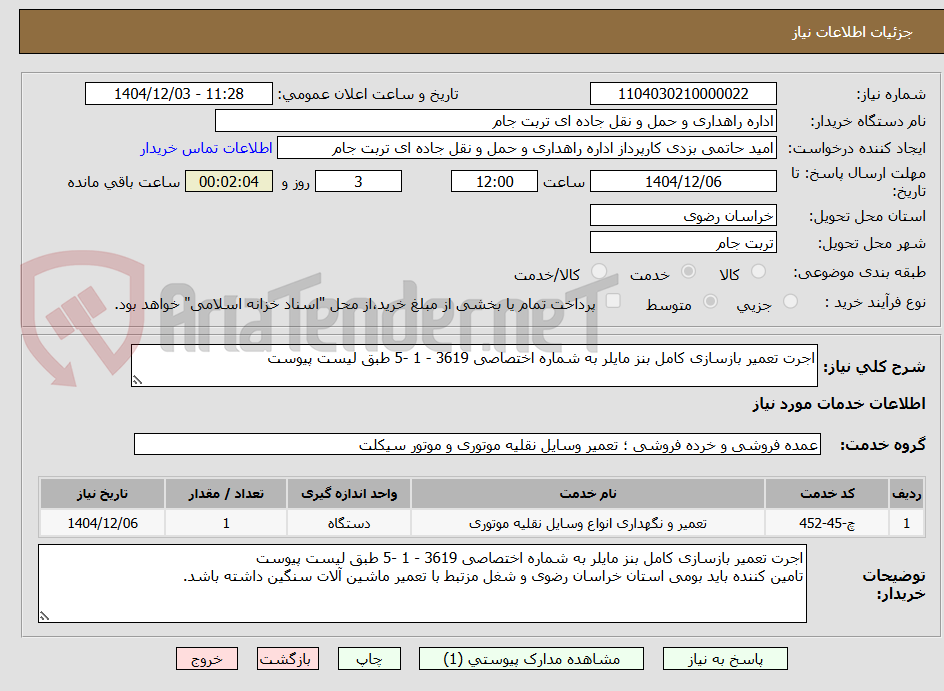Click the quantity cell in row 1
Image resolution: width=944 pixels, height=691 pixels.
pyautogui.click(x=226, y=523)
